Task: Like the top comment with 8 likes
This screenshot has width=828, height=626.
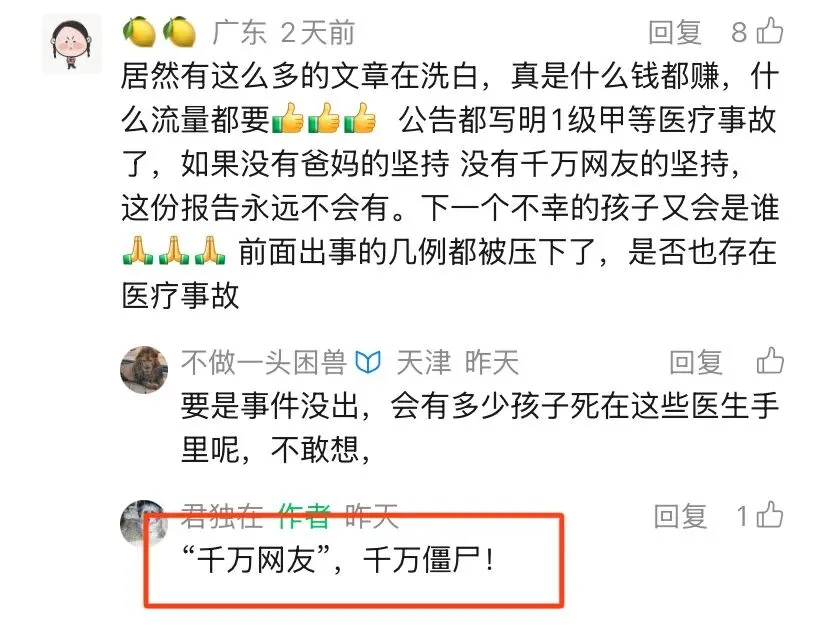Action: point(769,31)
